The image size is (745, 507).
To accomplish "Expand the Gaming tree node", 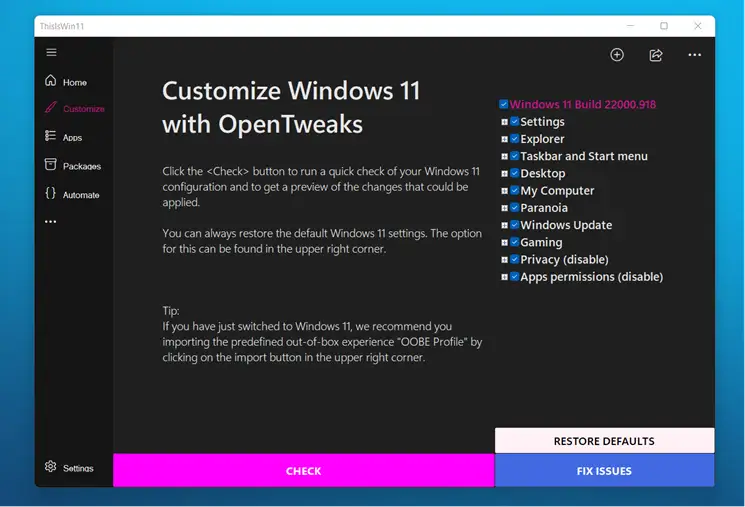I will click(504, 242).
